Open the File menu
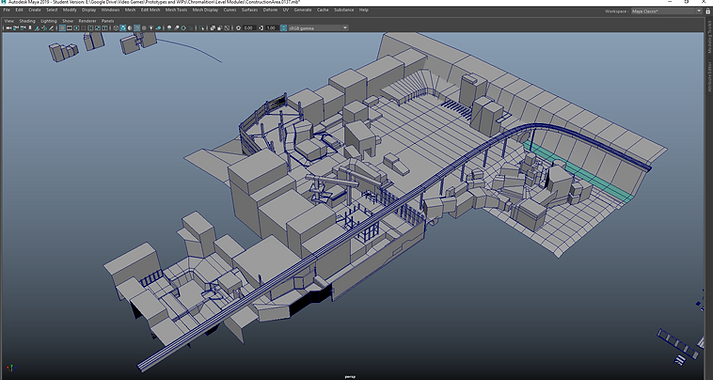Image resolution: width=713 pixels, height=380 pixels. (x=6, y=10)
